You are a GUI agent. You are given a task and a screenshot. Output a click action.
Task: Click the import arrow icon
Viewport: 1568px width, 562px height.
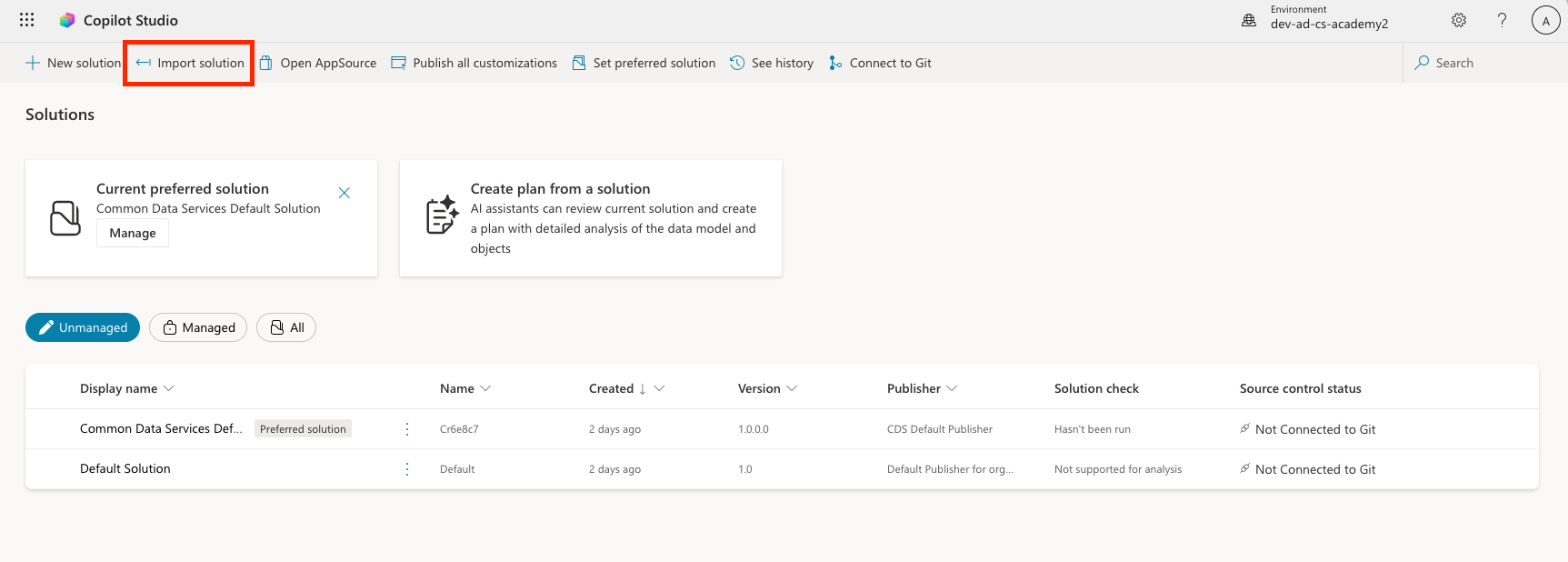click(x=143, y=63)
